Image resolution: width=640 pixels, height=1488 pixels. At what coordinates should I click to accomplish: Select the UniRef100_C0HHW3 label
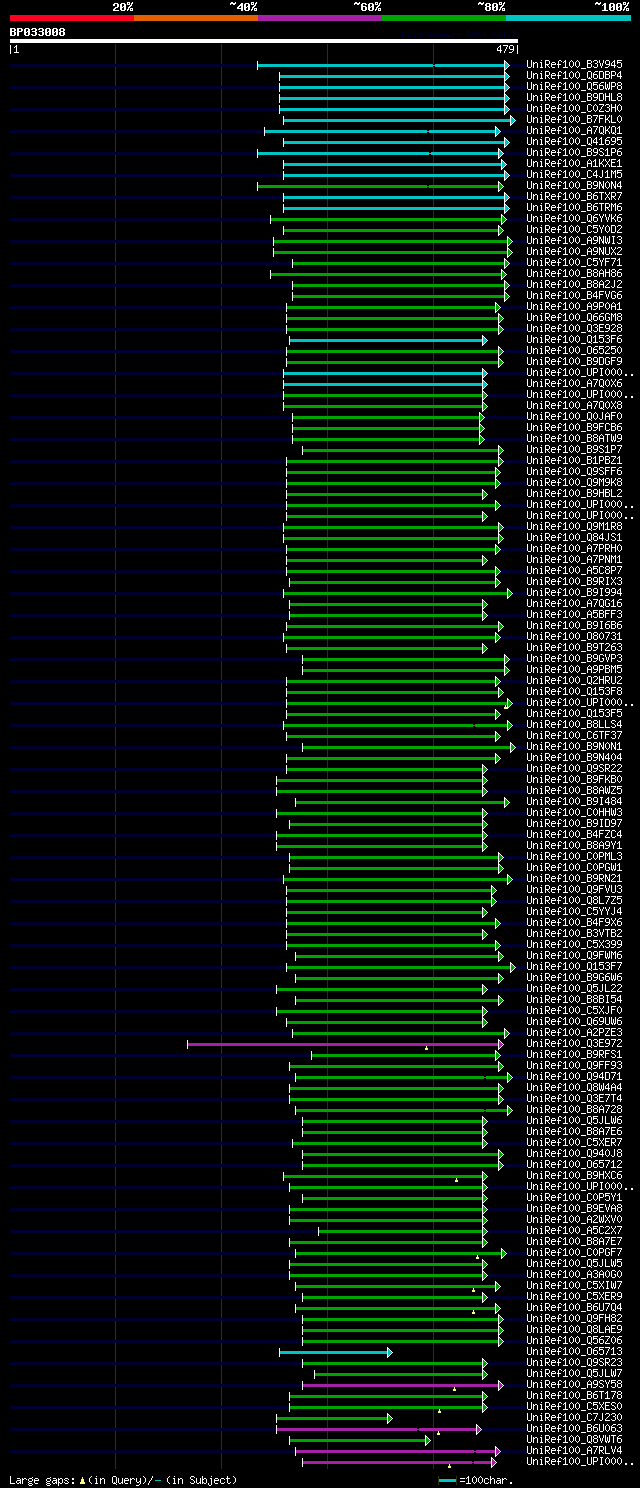click(574, 813)
